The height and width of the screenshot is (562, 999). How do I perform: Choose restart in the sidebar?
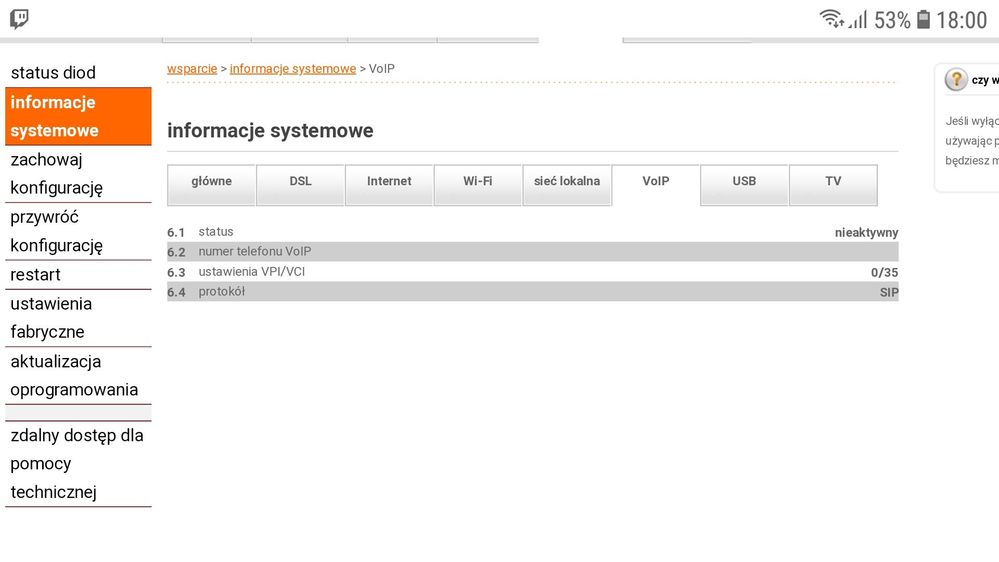pyautogui.click(x=78, y=275)
